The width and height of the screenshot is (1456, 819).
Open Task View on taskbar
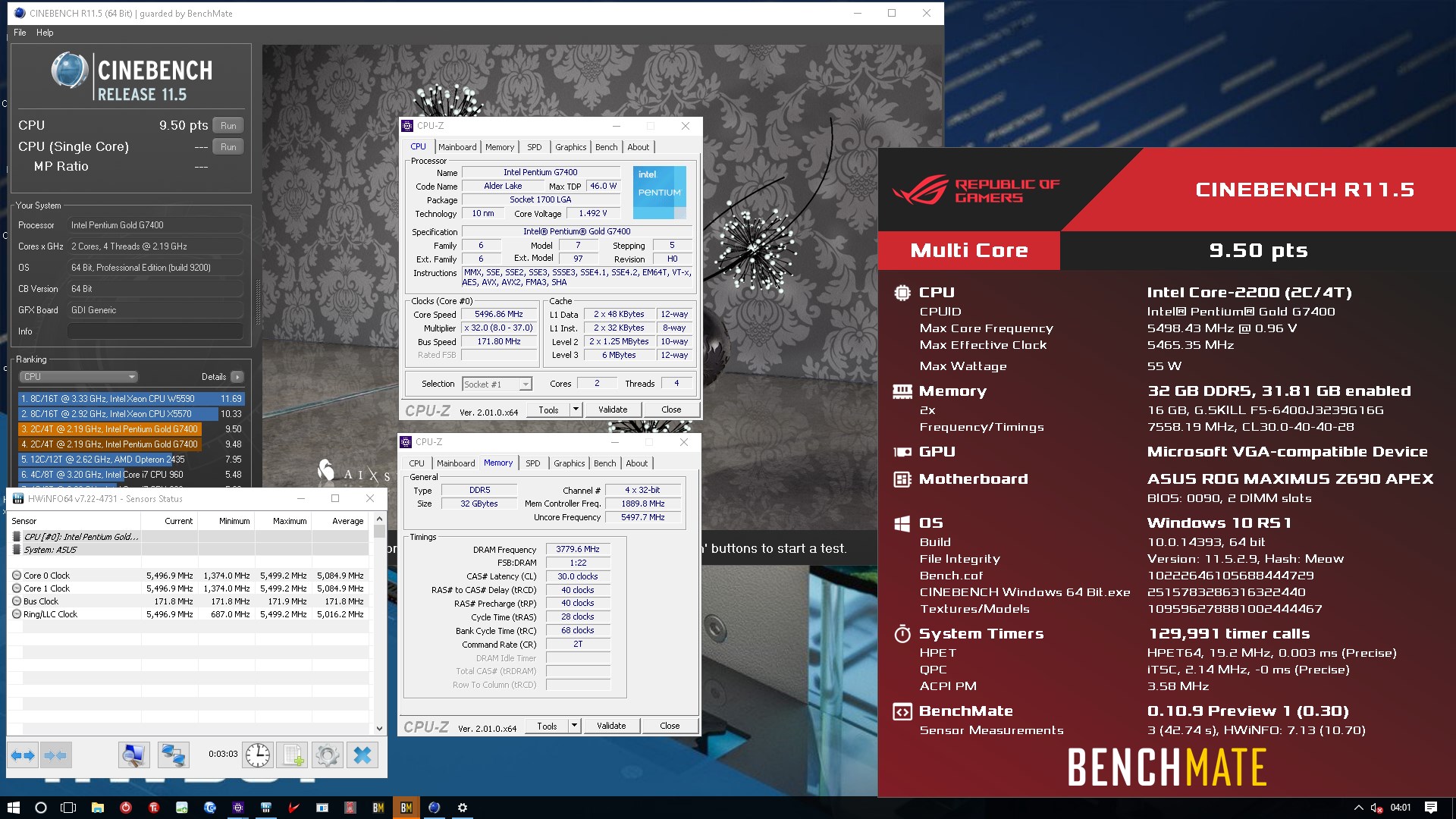click(69, 808)
